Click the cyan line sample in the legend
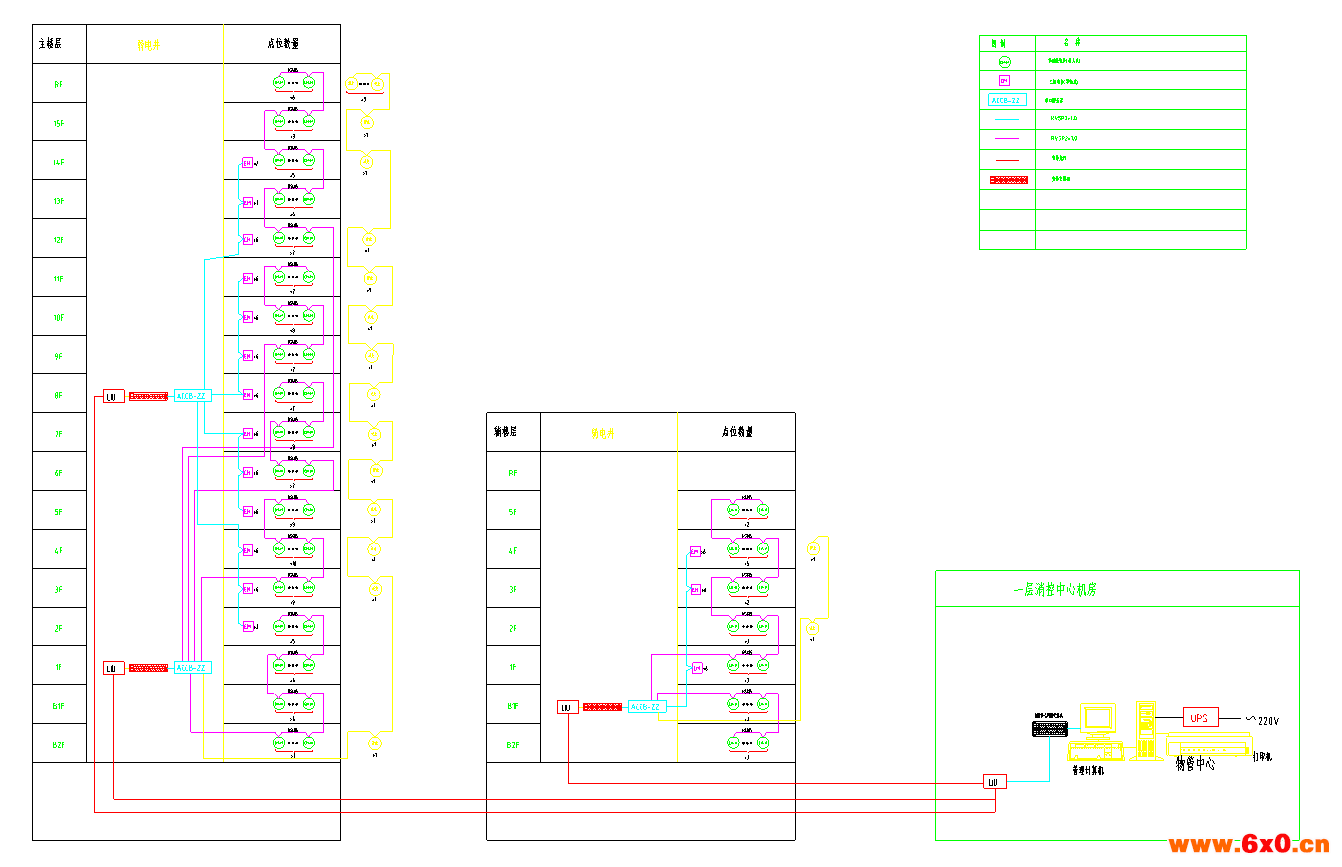The height and width of the screenshot is (867, 1342). 1007,119
